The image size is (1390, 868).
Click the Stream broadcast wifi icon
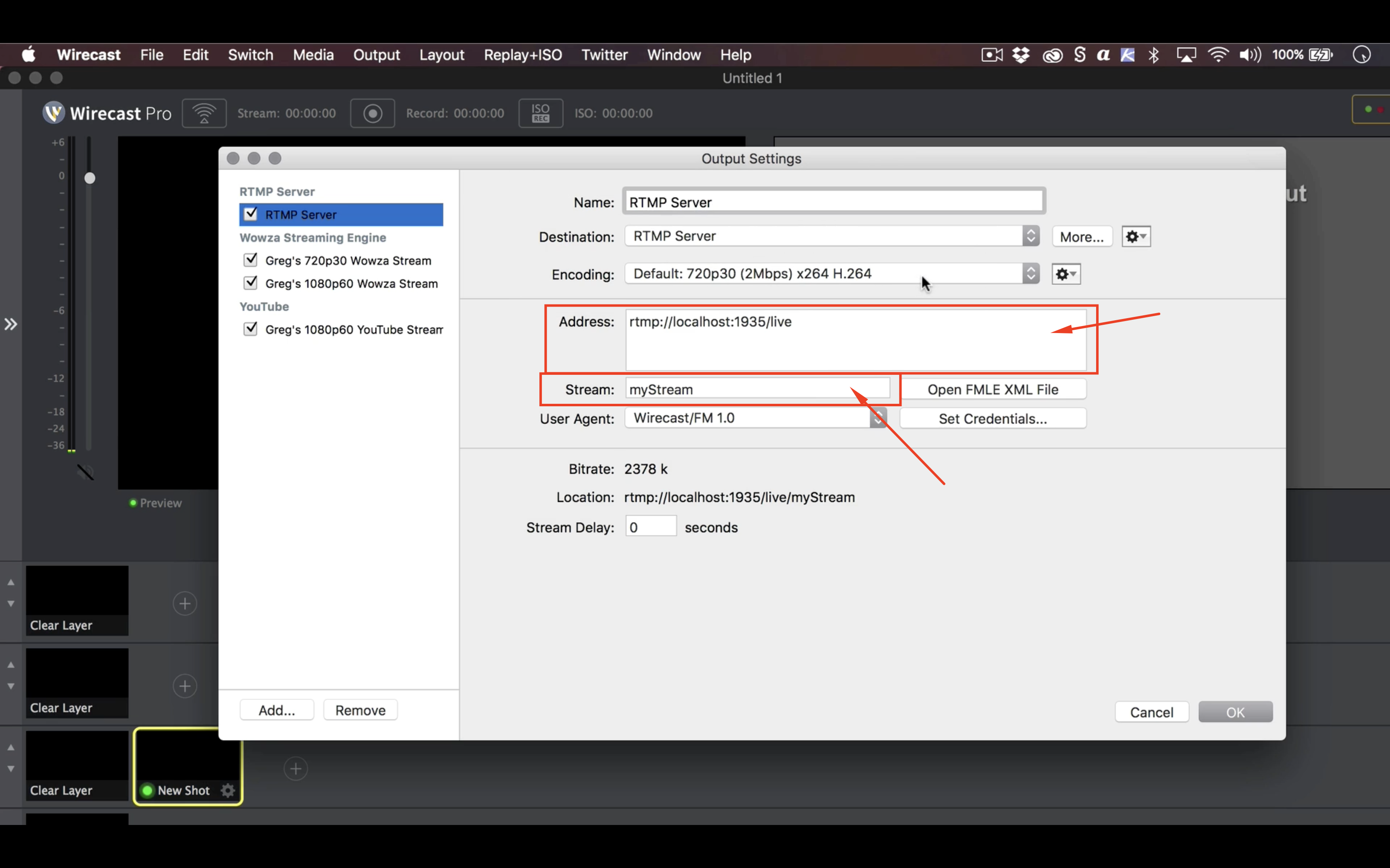[204, 113]
